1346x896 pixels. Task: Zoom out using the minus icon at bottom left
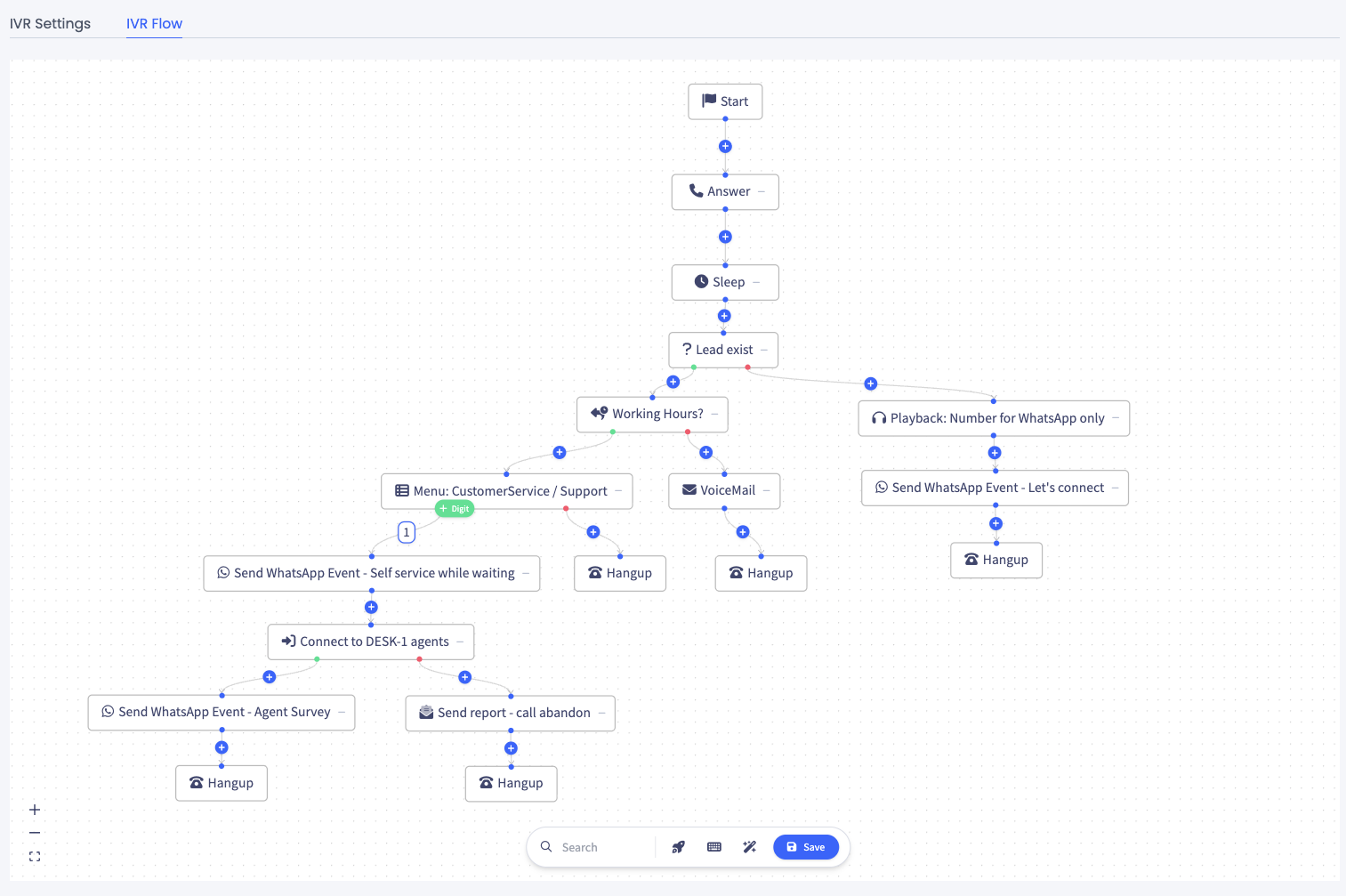click(x=34, y=833)
